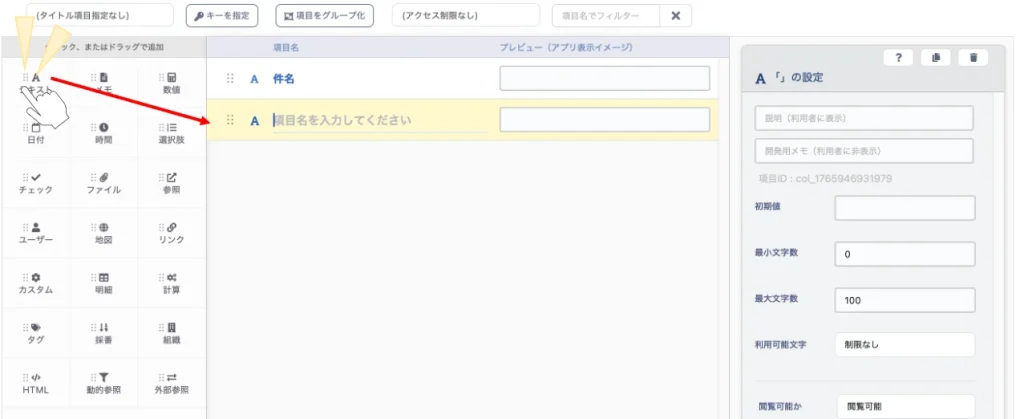Open help with the question mark button

tap(898, 58)
